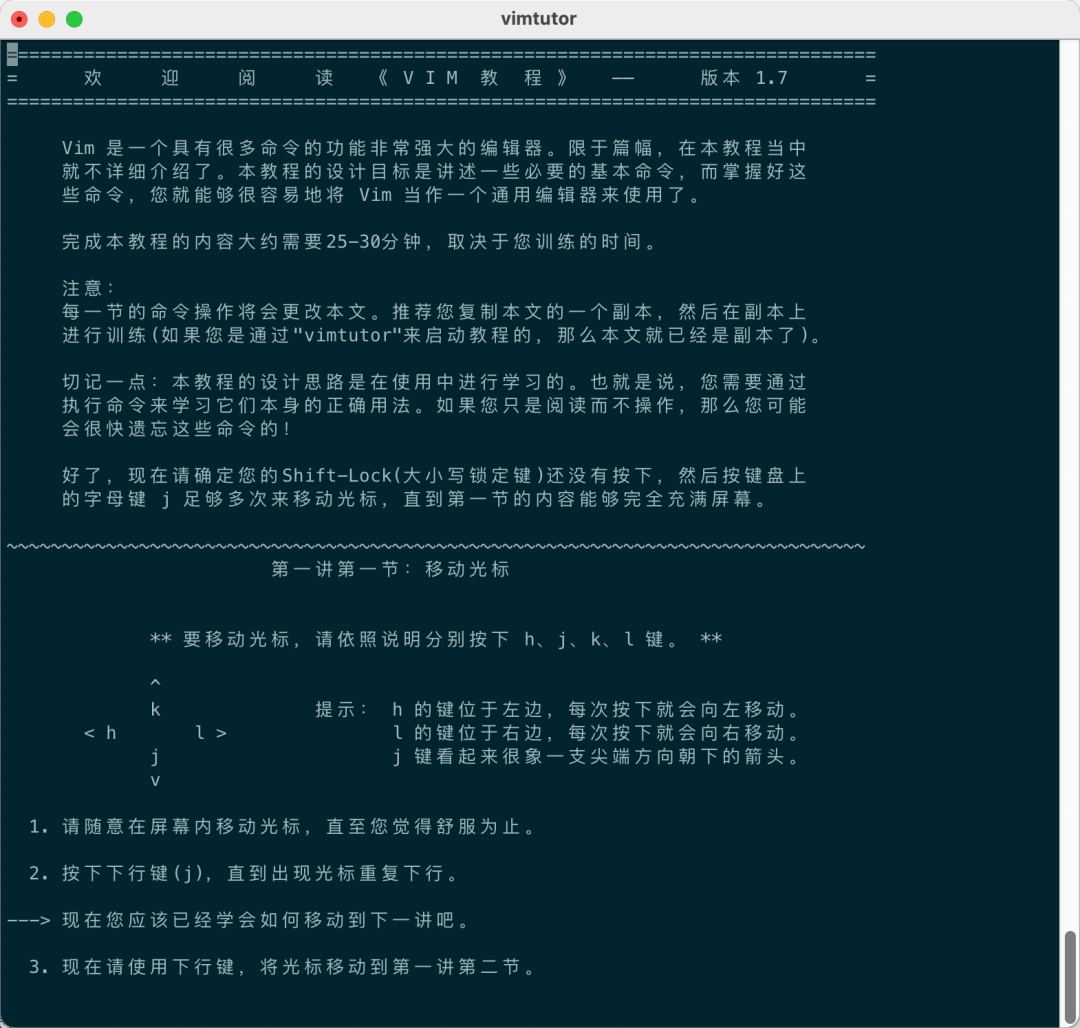Click the '提示：' label

[342, 710]
